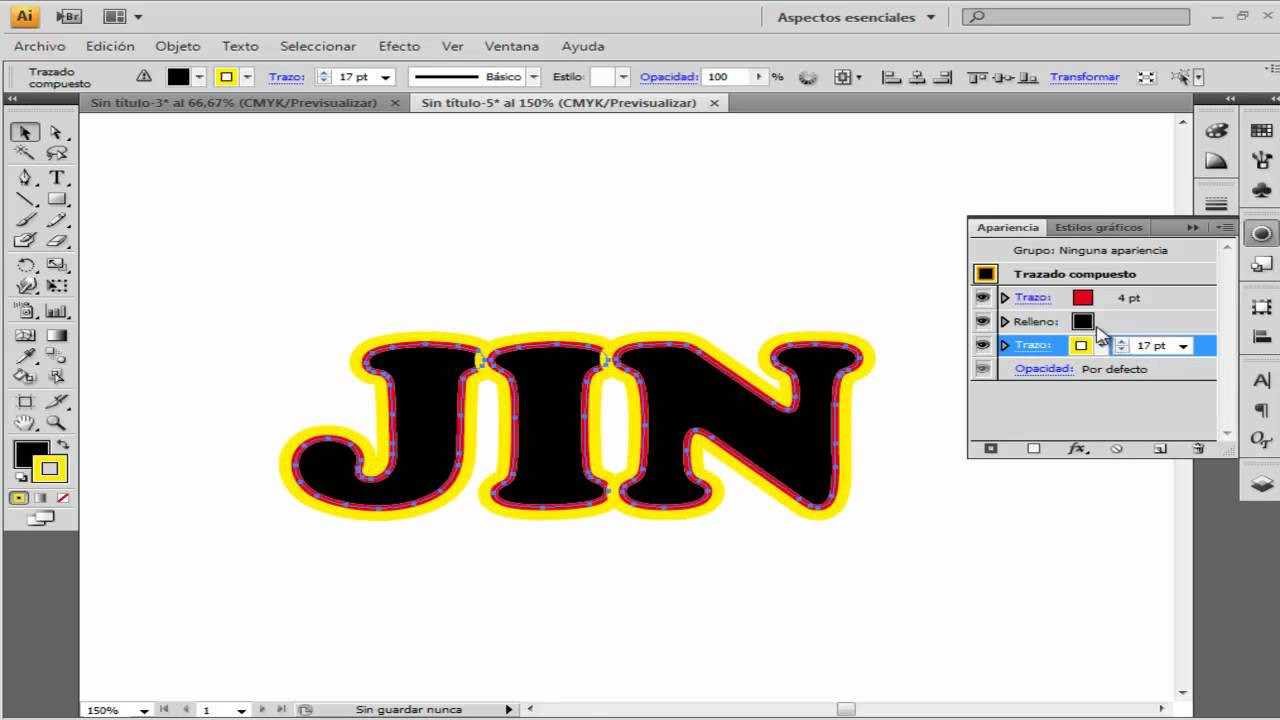1280x720 pixels.
Task: Choose the Hand tool
Action: [x=25, y=423]
